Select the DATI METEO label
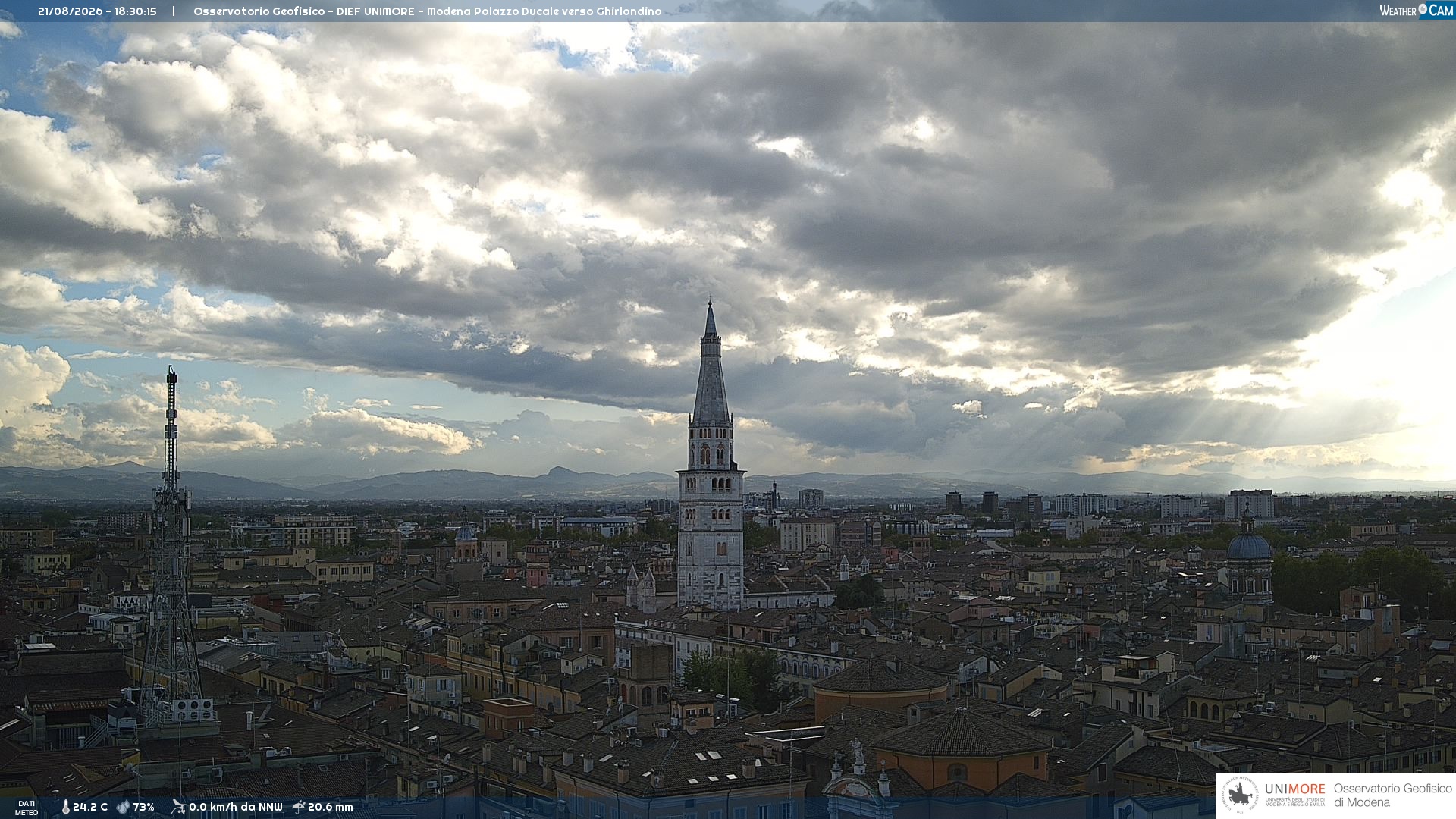 coord(27,808)
